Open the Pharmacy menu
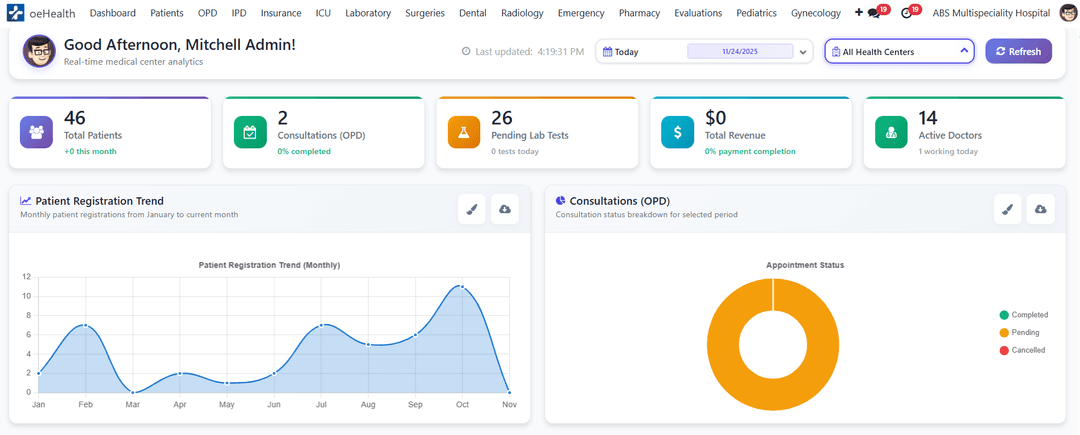Viewport: 1080px width, 435px height. 639,13
